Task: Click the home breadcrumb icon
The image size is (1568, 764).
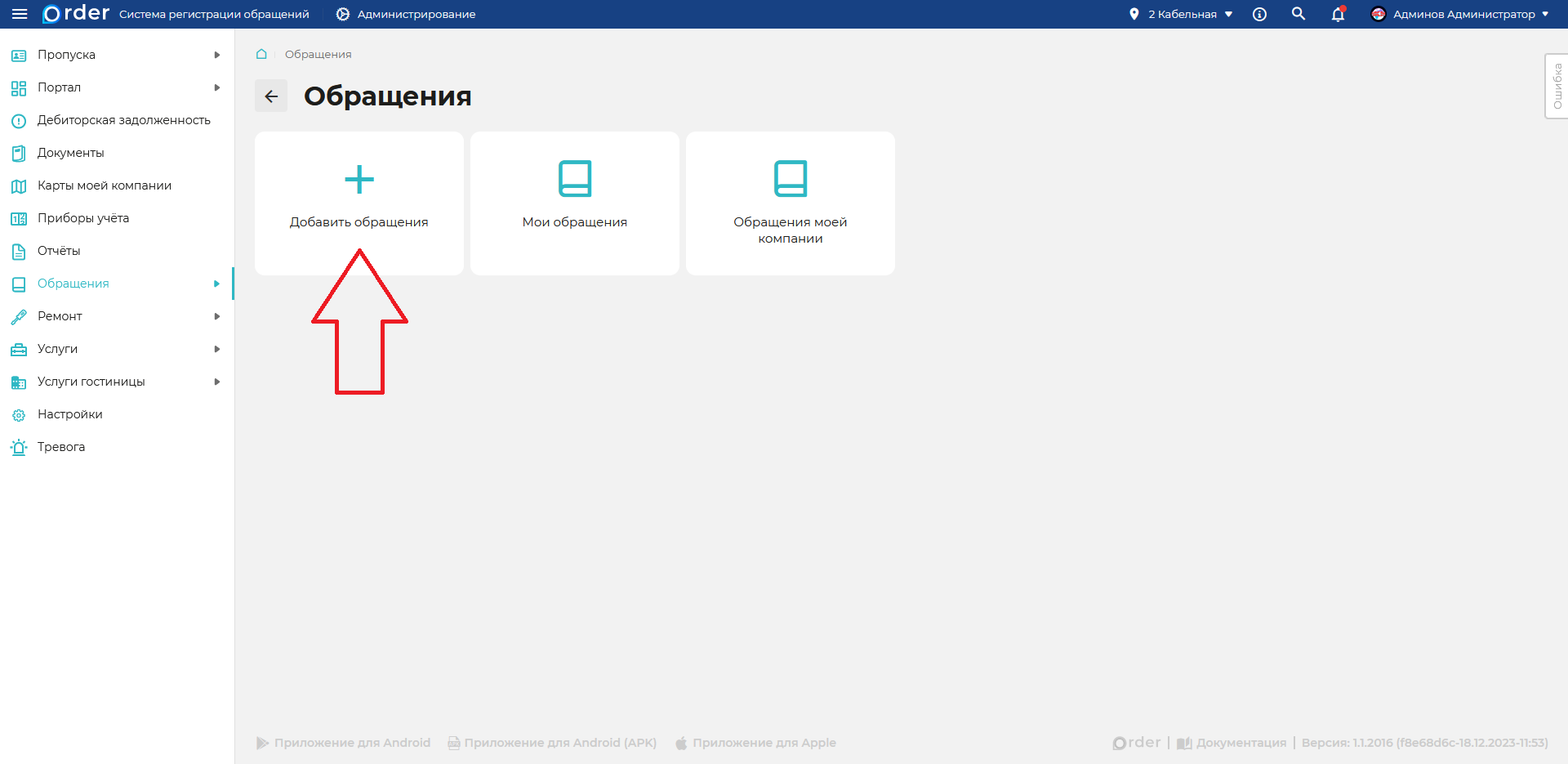Action: tap(261, 54)
